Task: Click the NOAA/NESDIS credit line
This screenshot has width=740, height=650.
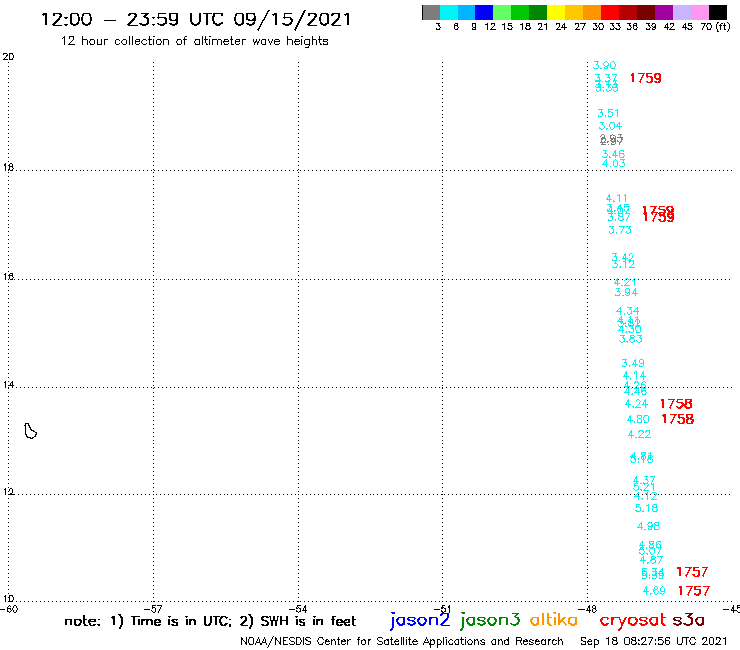Action: [402, 641]
